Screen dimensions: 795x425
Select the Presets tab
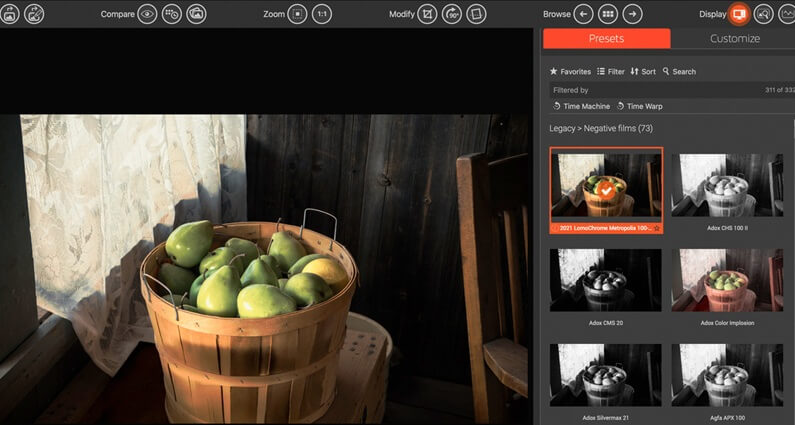point(607,39)
